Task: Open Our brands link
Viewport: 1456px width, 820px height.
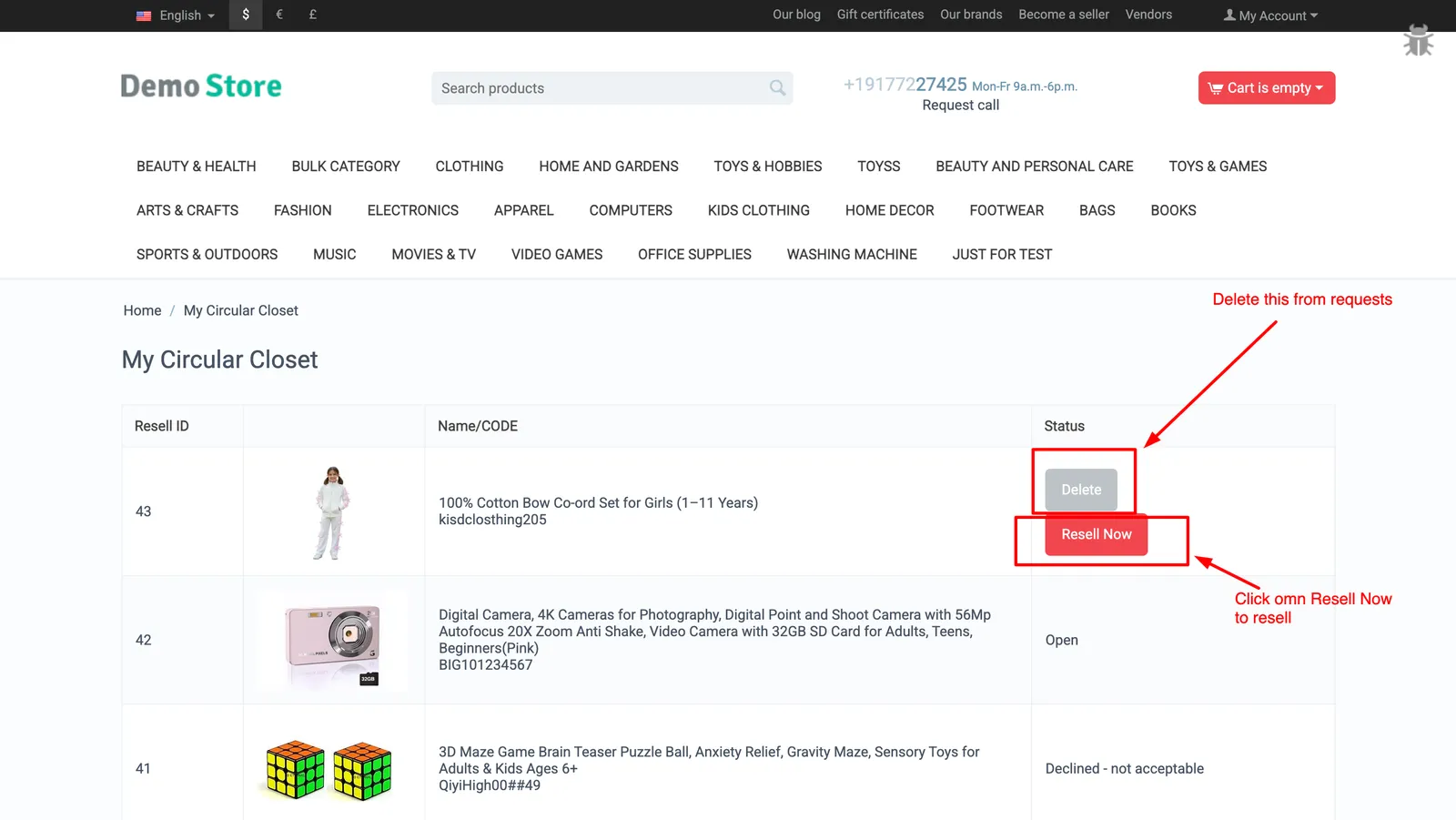Action: click(971, 15)
